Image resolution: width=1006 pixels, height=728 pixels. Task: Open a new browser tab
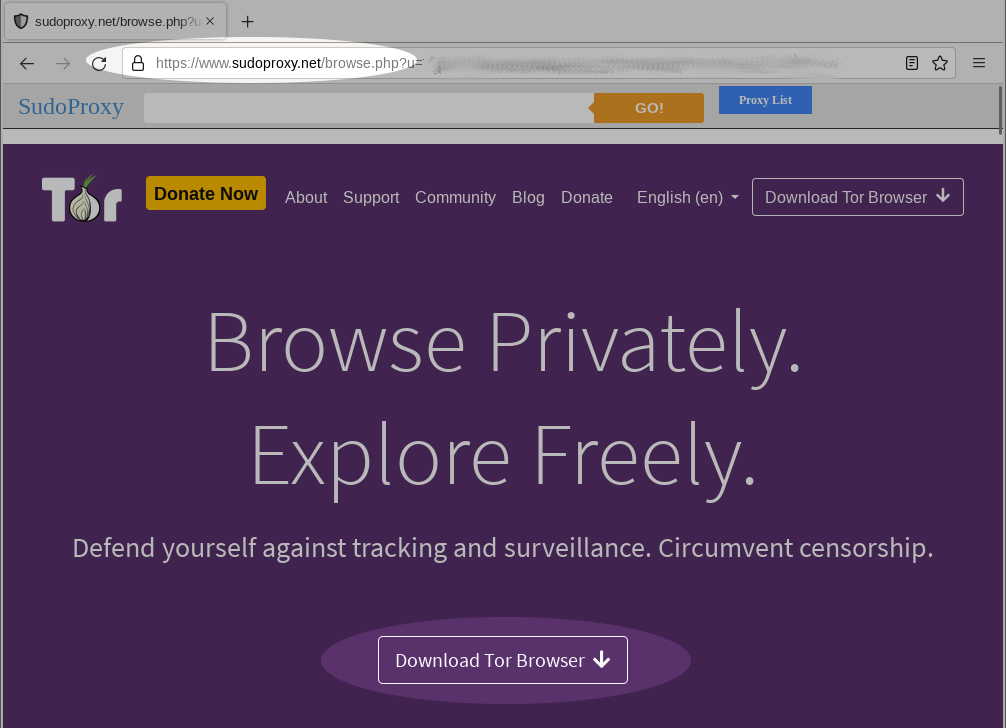248,21
